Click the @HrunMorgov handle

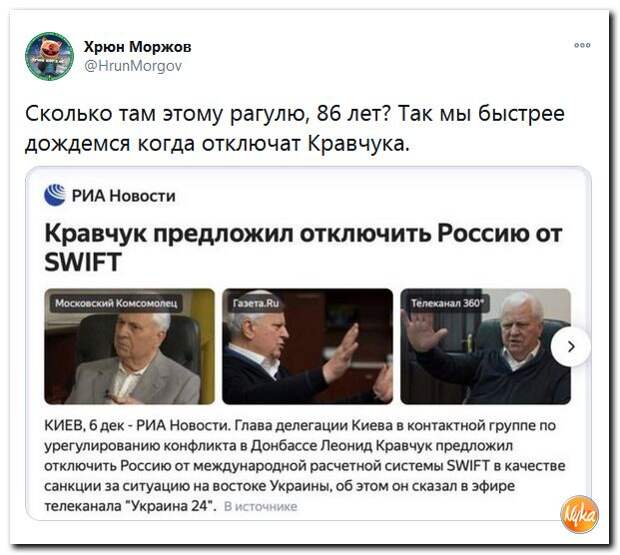coord(133,66)
